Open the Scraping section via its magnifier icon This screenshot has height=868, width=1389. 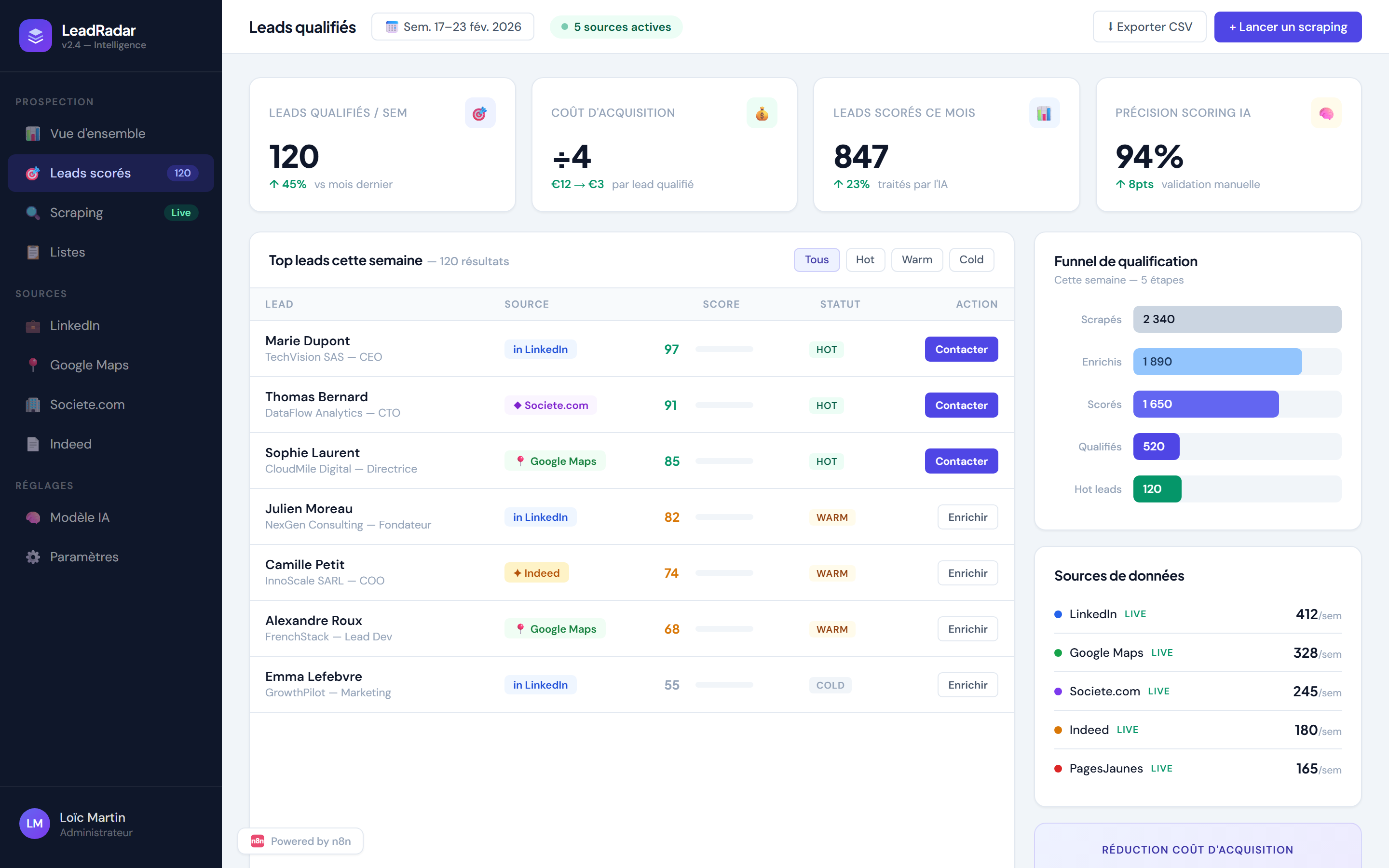[x=33, y=212]
